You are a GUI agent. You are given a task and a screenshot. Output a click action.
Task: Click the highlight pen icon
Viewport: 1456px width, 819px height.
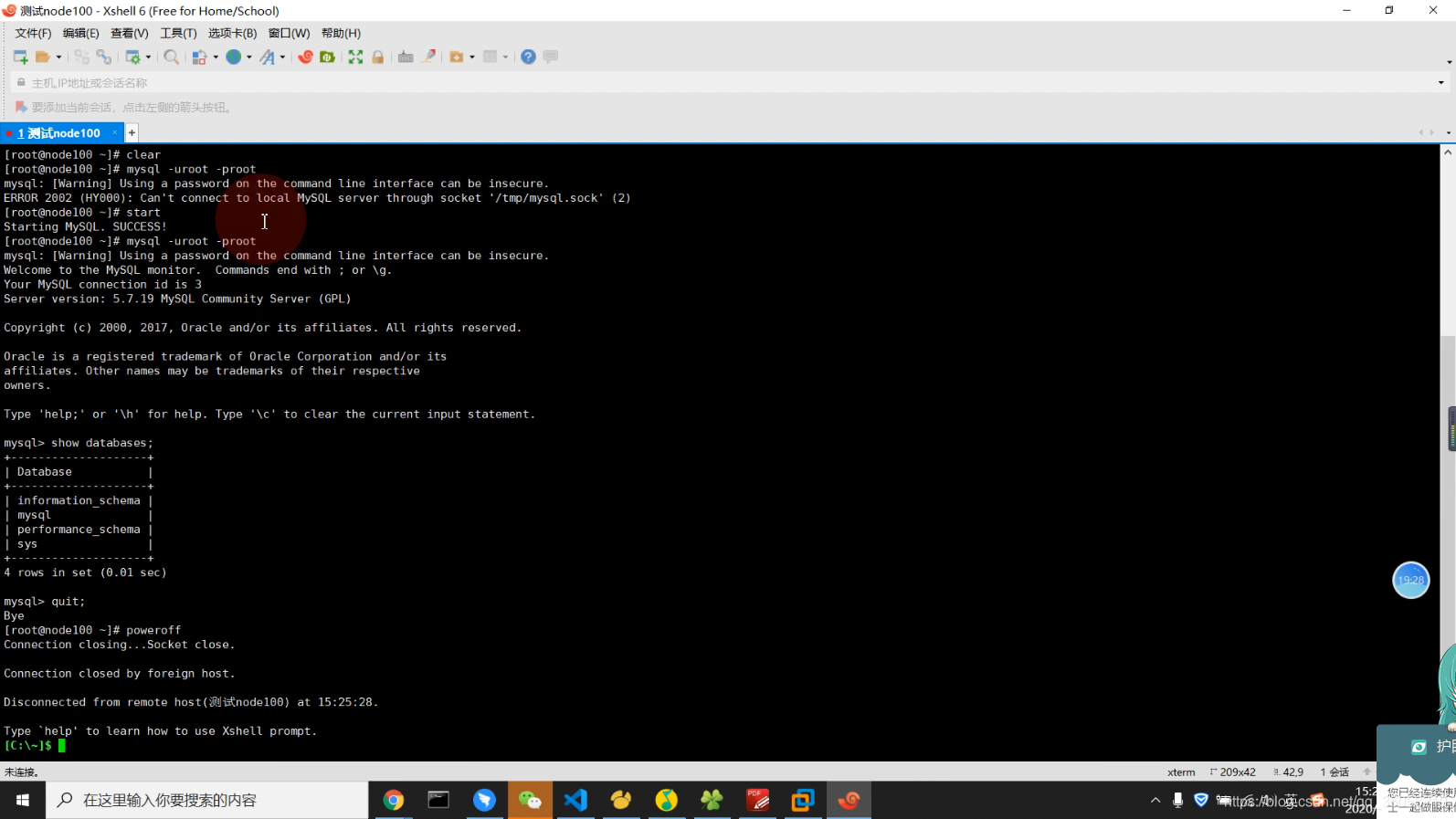[x=428, y=57]
